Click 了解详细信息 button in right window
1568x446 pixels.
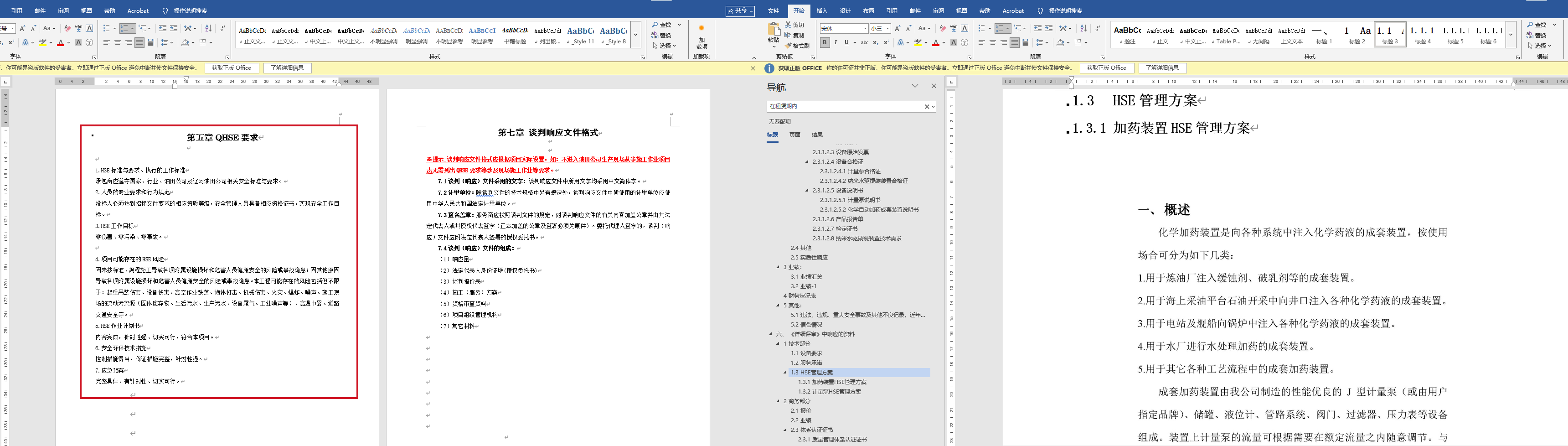1162,68
